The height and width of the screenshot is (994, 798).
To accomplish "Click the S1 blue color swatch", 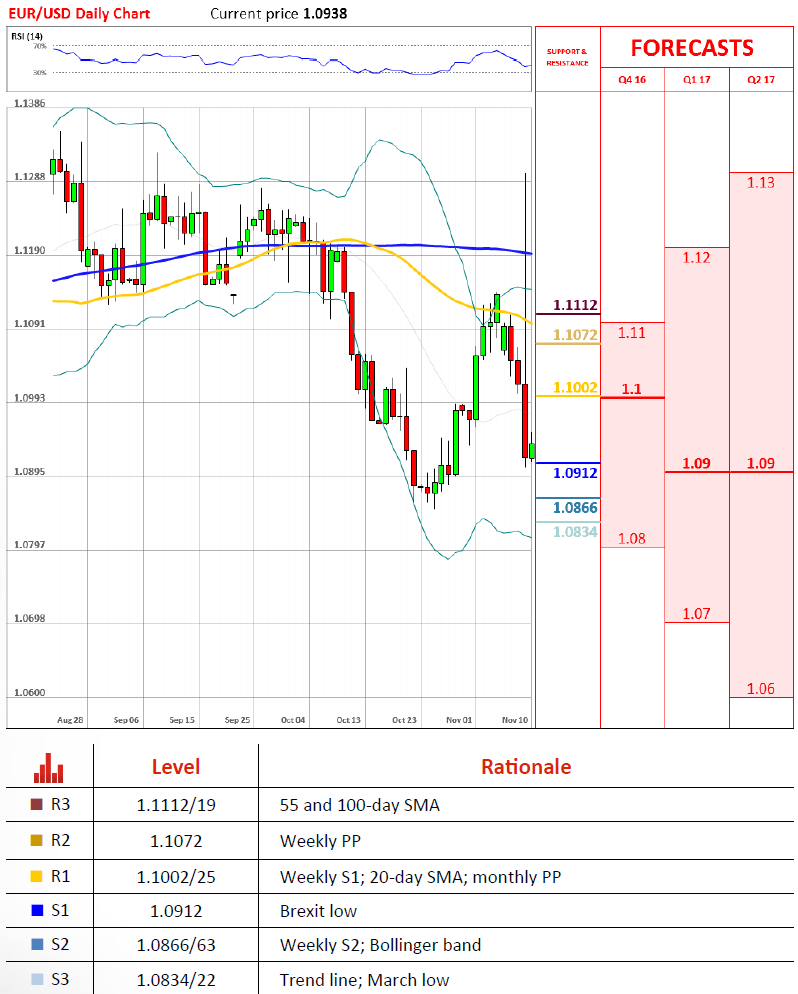I will (37, 910).
